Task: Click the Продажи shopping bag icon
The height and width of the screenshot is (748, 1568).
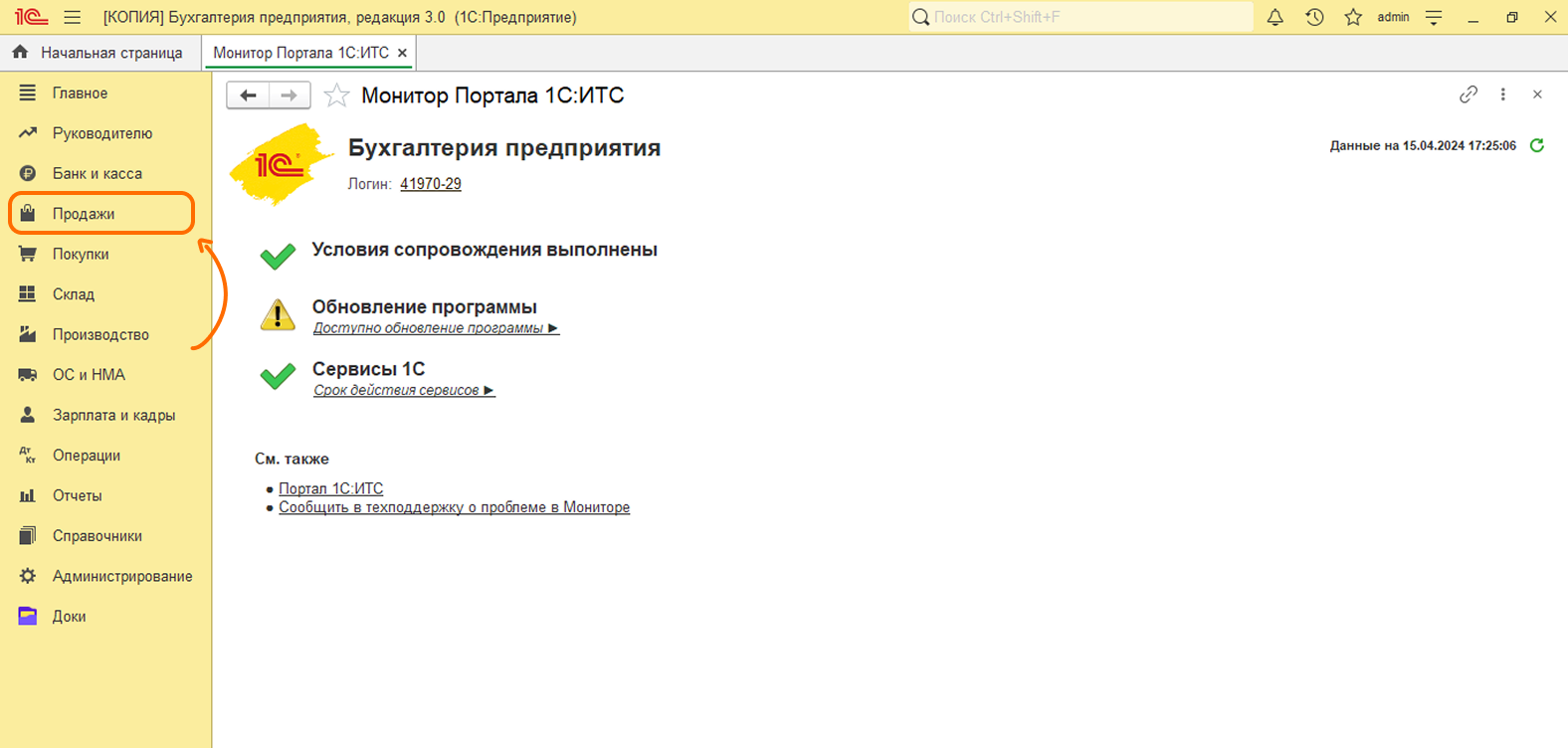Action: [x=28, y=214]
